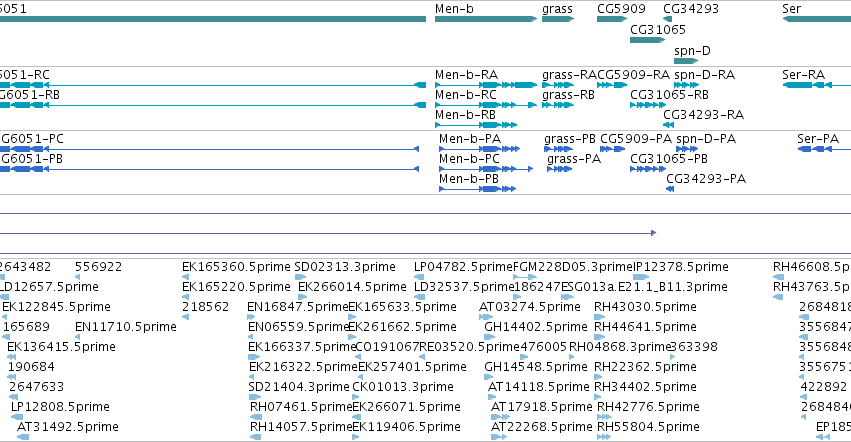Screen dimensions: 851x442
Task: Open the CG31065-RB transcript label
Action: tap(669, 95)
